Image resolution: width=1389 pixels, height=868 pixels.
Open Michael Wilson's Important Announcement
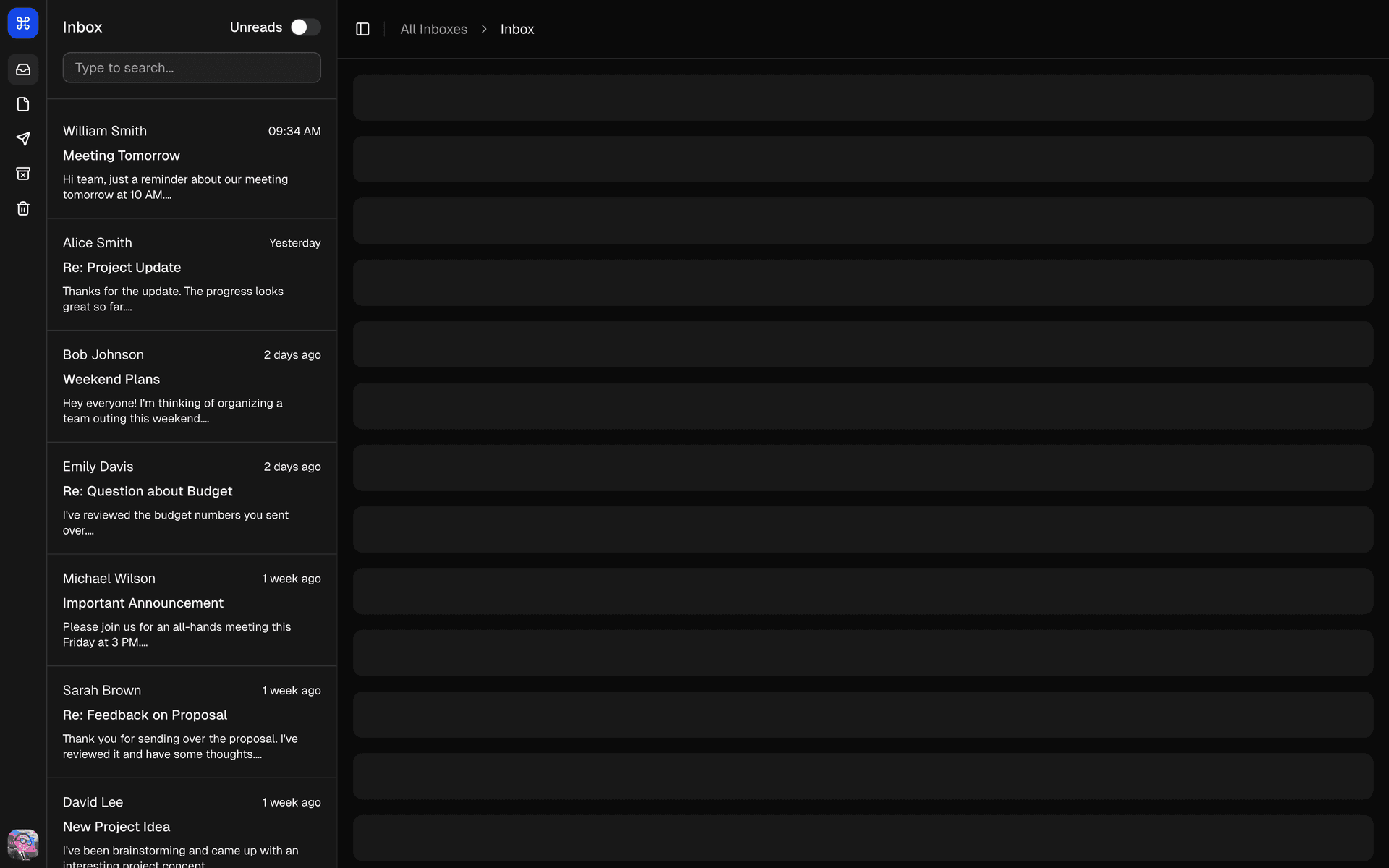191,610
